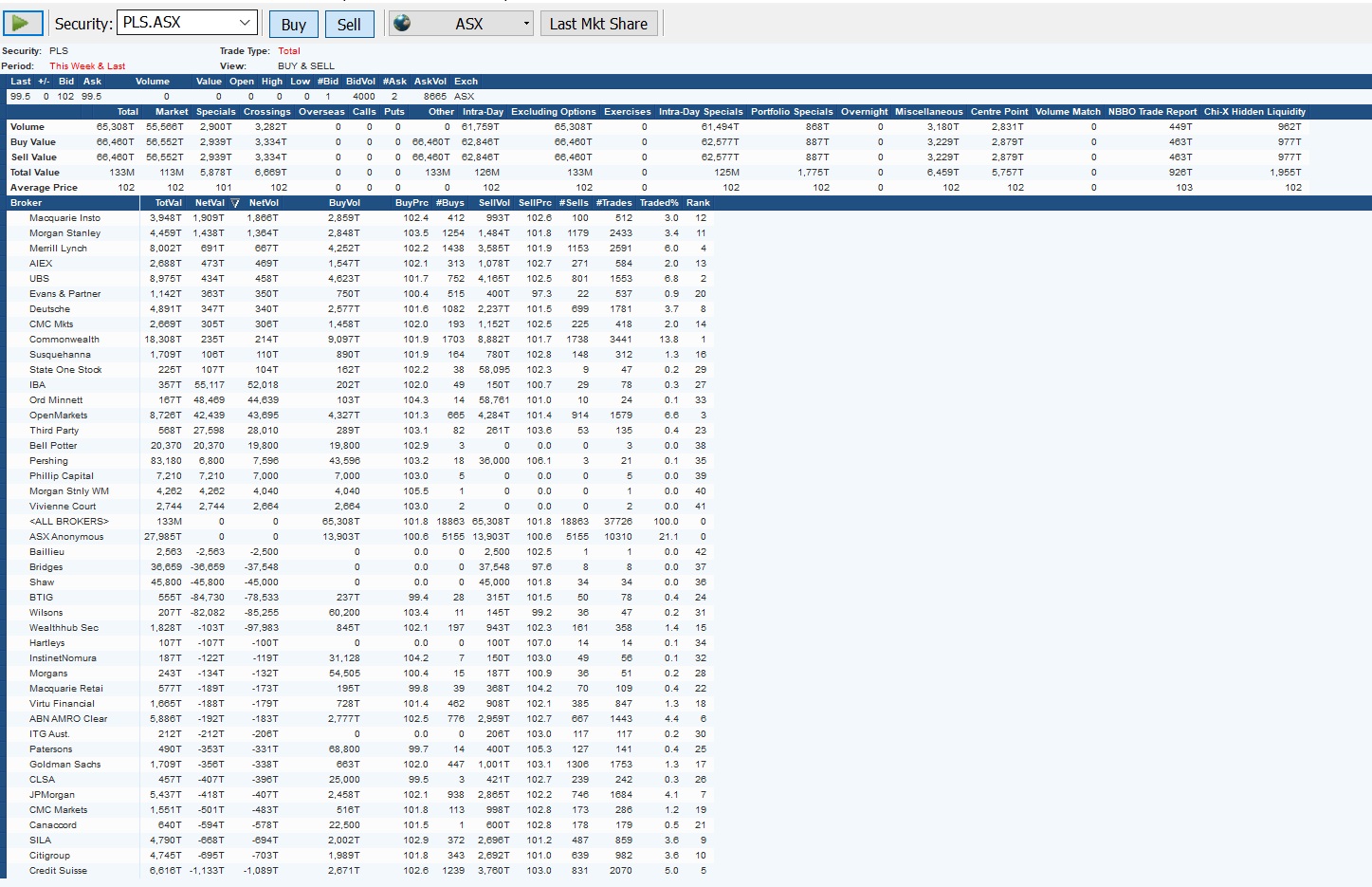Select the Susquehanna broker row
Image resolution: width=1372 pixels, height=887 pixels.
(360, 355)
